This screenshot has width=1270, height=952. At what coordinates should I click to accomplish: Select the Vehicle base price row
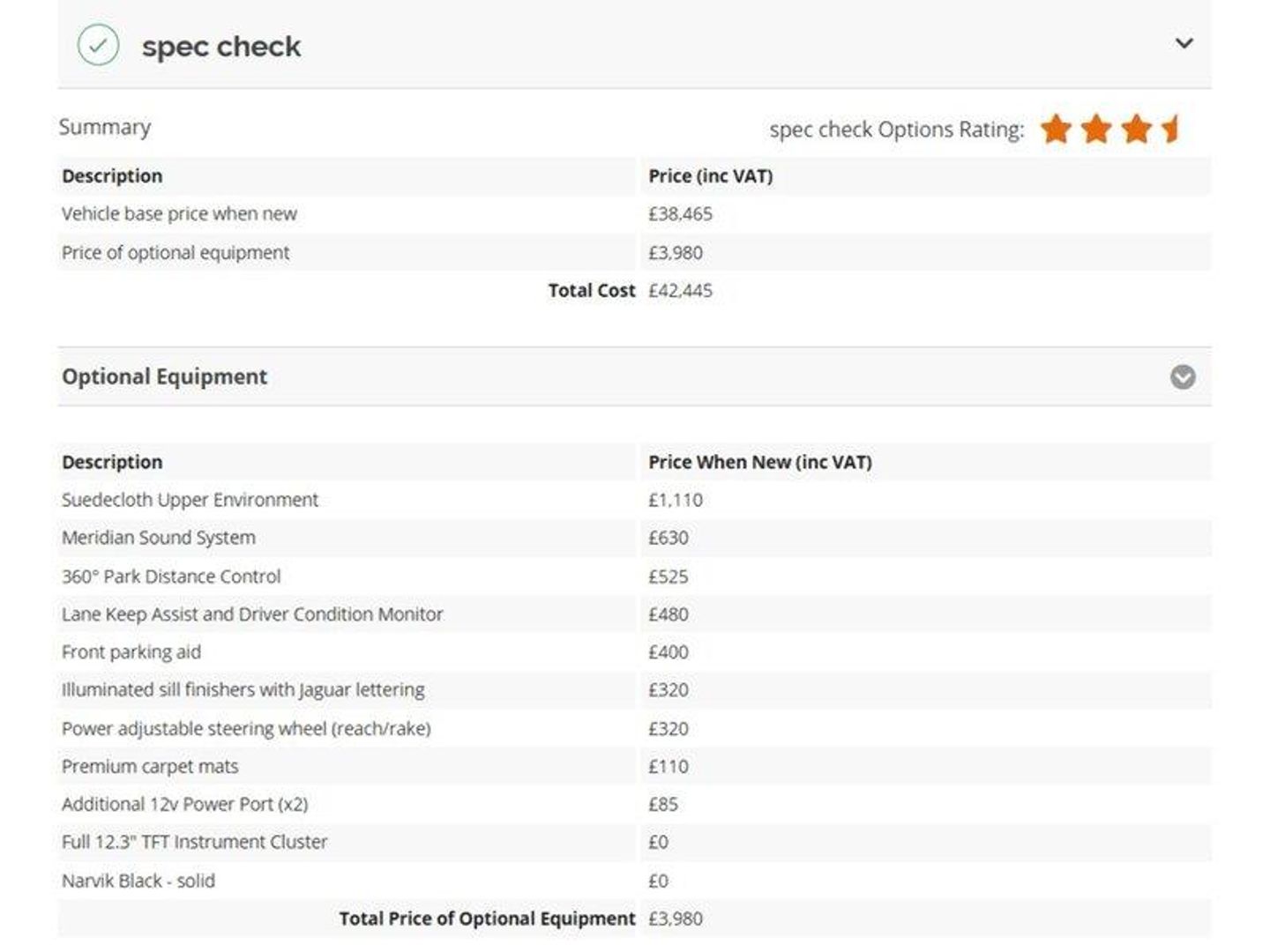pyautogui.click(x=179, y=214)
